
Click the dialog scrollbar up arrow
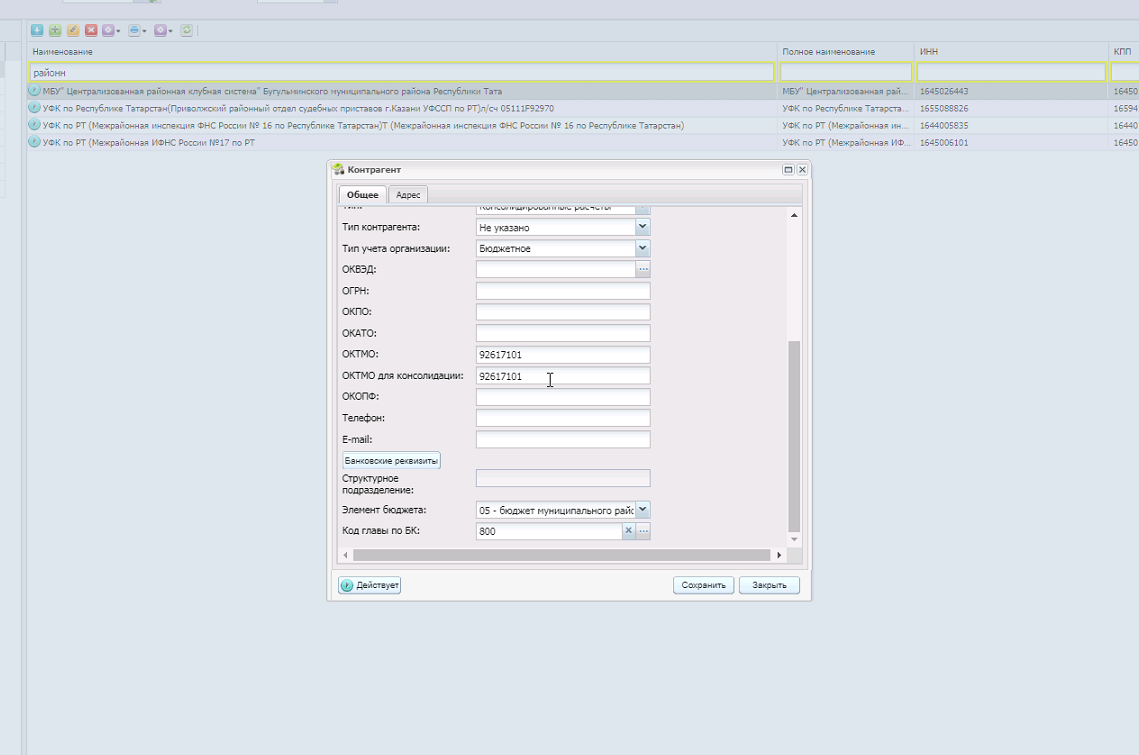794,215
